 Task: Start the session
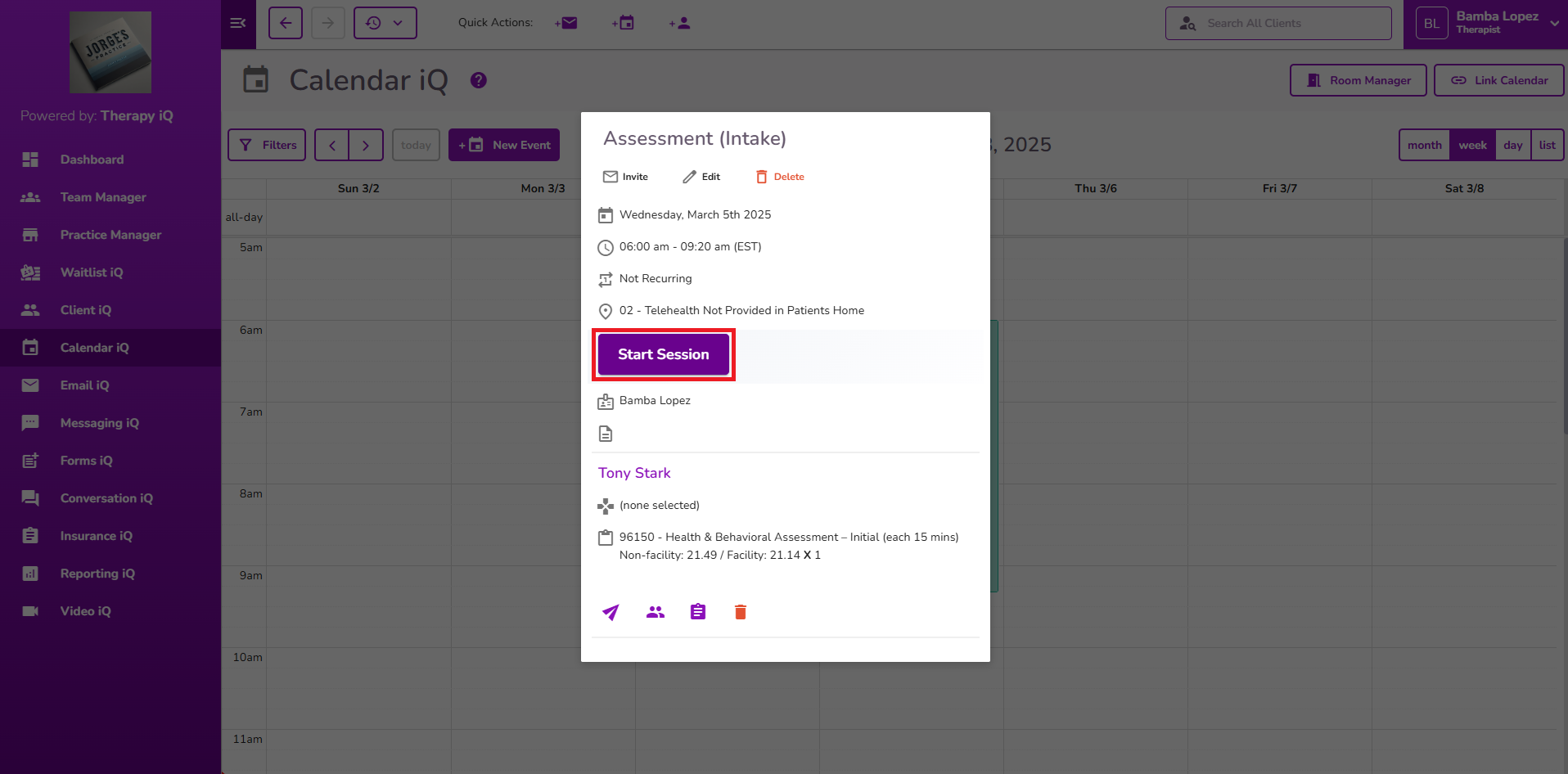point(664,354)
